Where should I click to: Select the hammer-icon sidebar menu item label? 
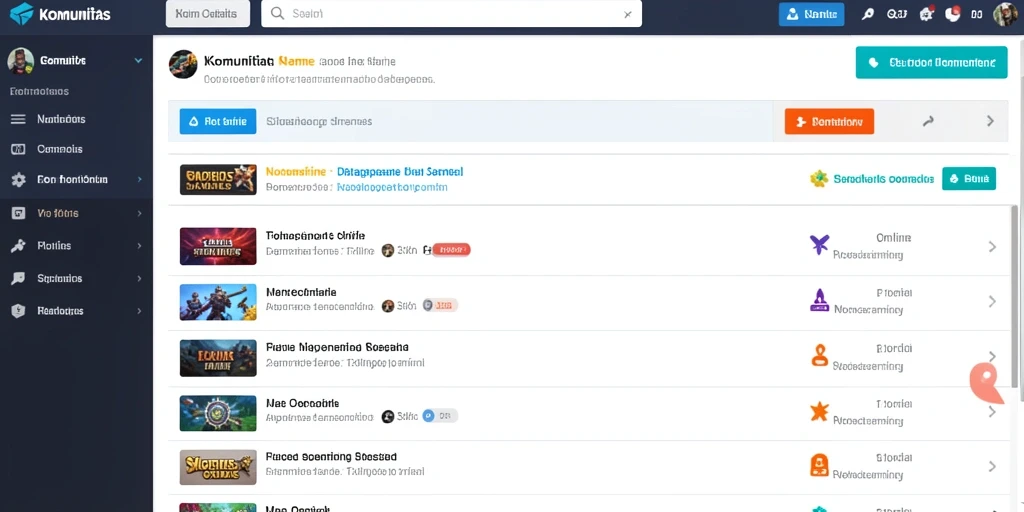point(54,246)
